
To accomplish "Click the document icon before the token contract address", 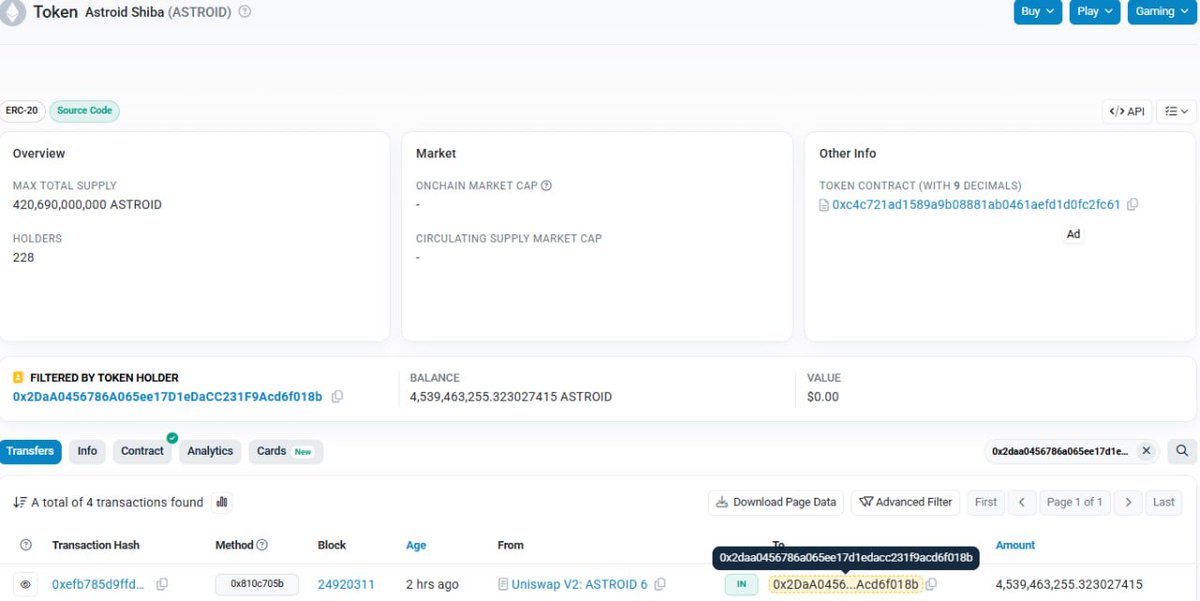I will (824, 205).
